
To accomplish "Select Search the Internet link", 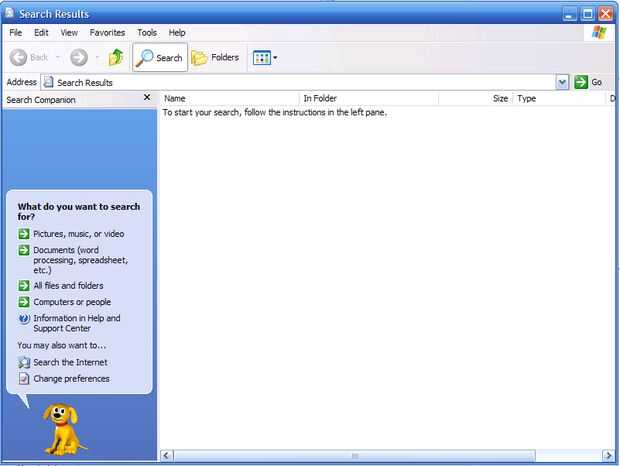I will click(70, 362).
